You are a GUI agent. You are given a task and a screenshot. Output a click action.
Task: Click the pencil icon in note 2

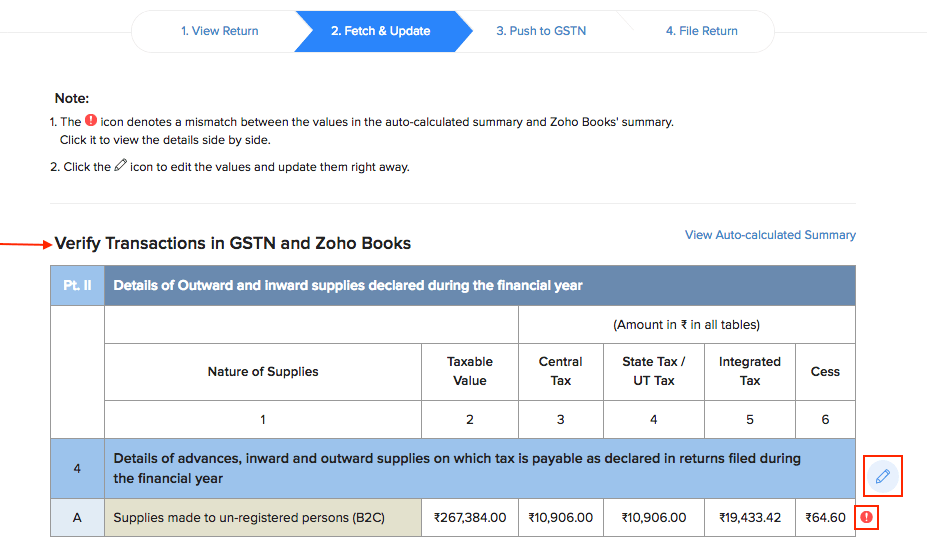point(120,166)
